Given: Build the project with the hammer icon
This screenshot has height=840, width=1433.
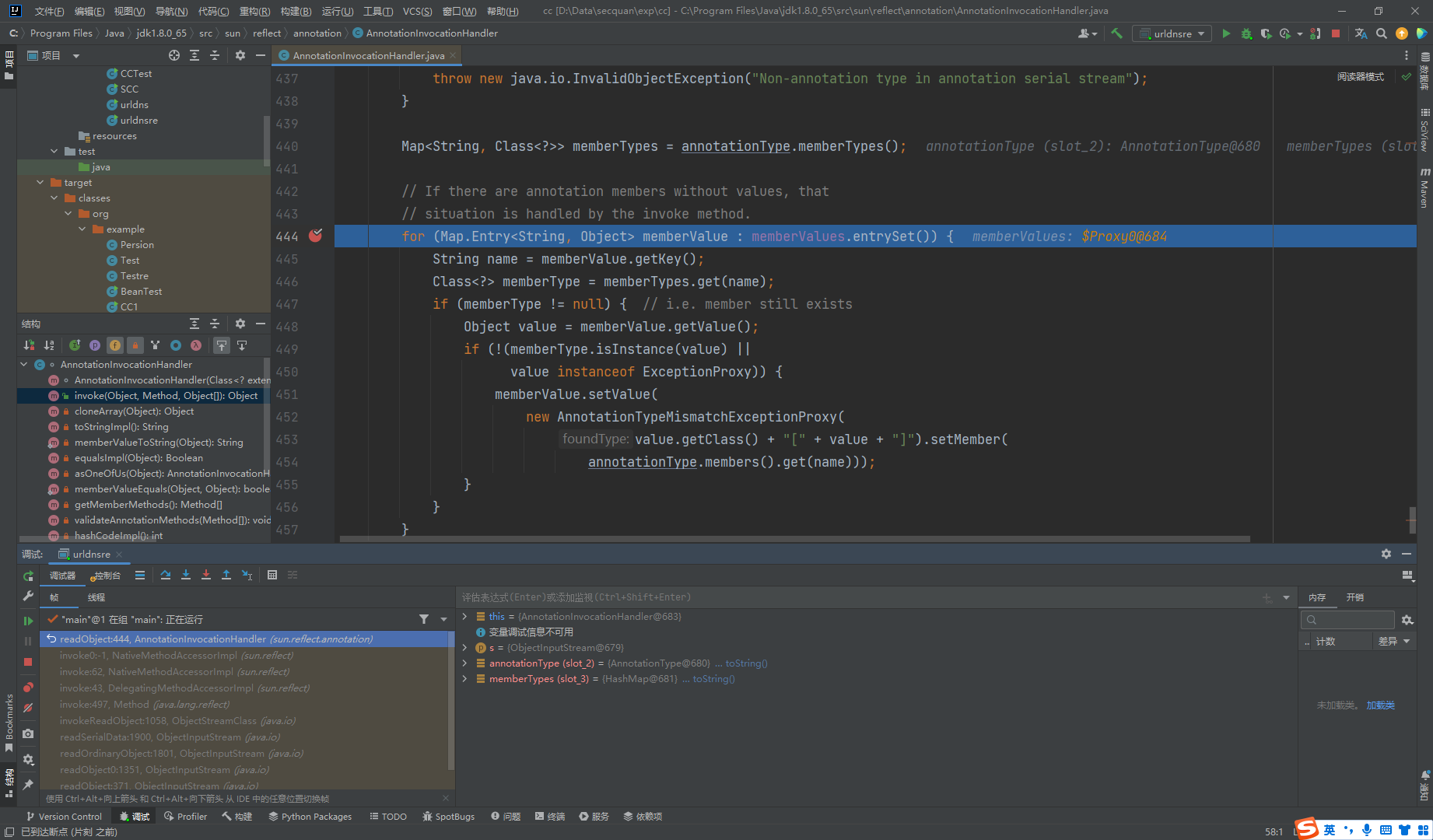Looking at the screenshot, I should click(1116, 33).
